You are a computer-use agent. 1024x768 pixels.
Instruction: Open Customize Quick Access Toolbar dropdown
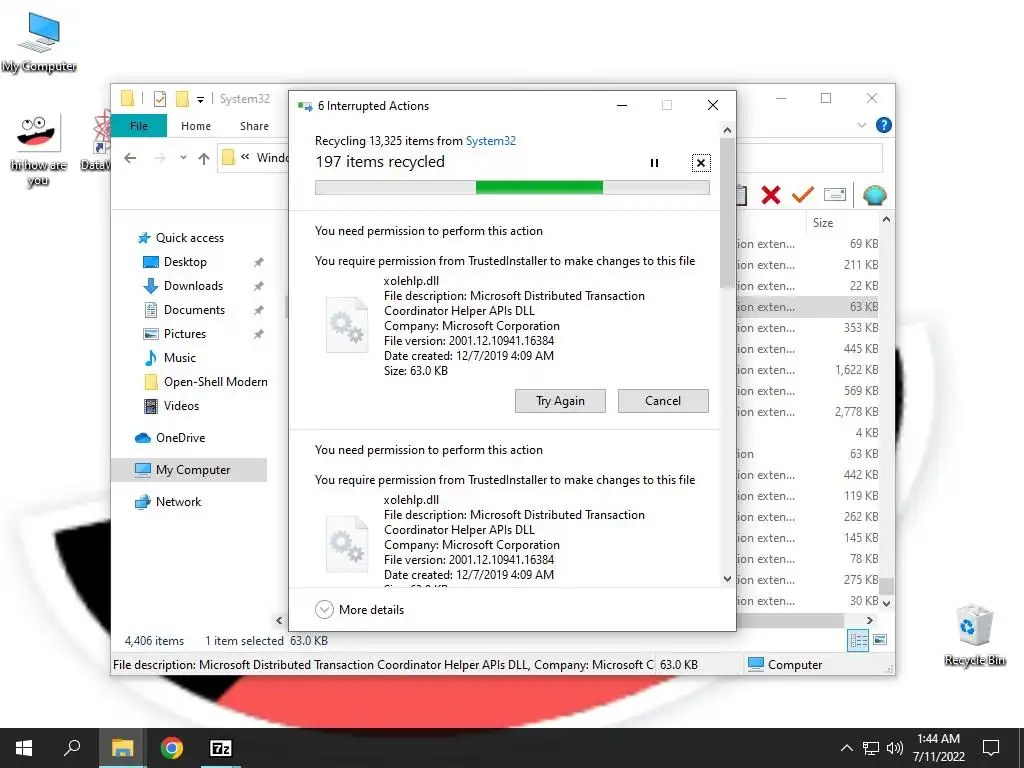pos(200,99)
